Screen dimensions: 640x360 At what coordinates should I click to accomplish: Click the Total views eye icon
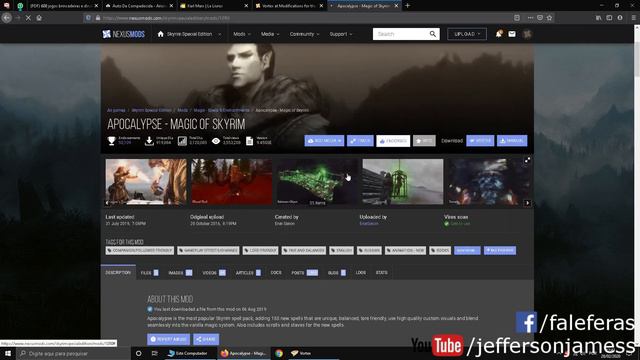(x=216, y=141)
